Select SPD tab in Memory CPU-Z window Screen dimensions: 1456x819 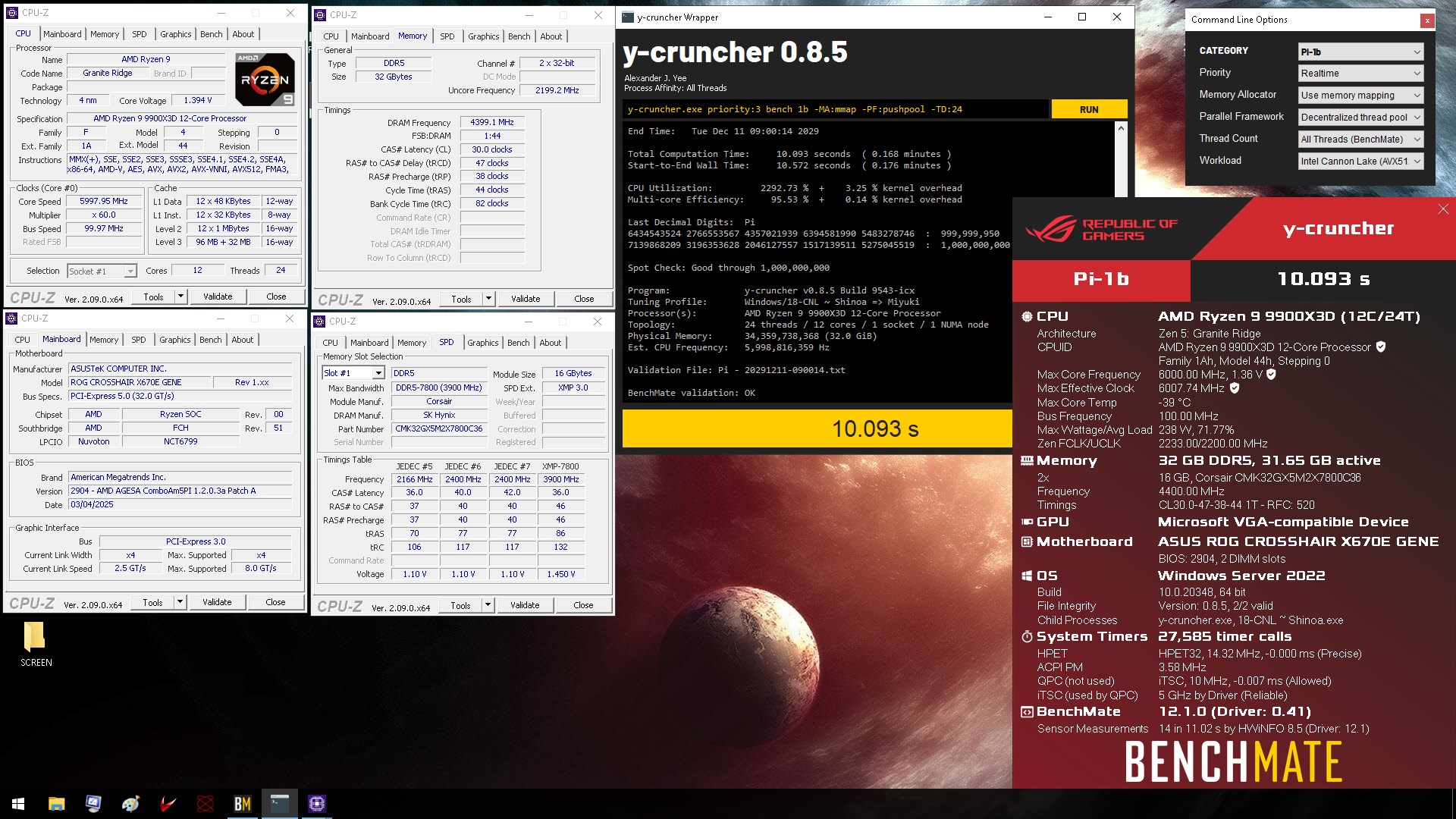(x=447, y=36)
